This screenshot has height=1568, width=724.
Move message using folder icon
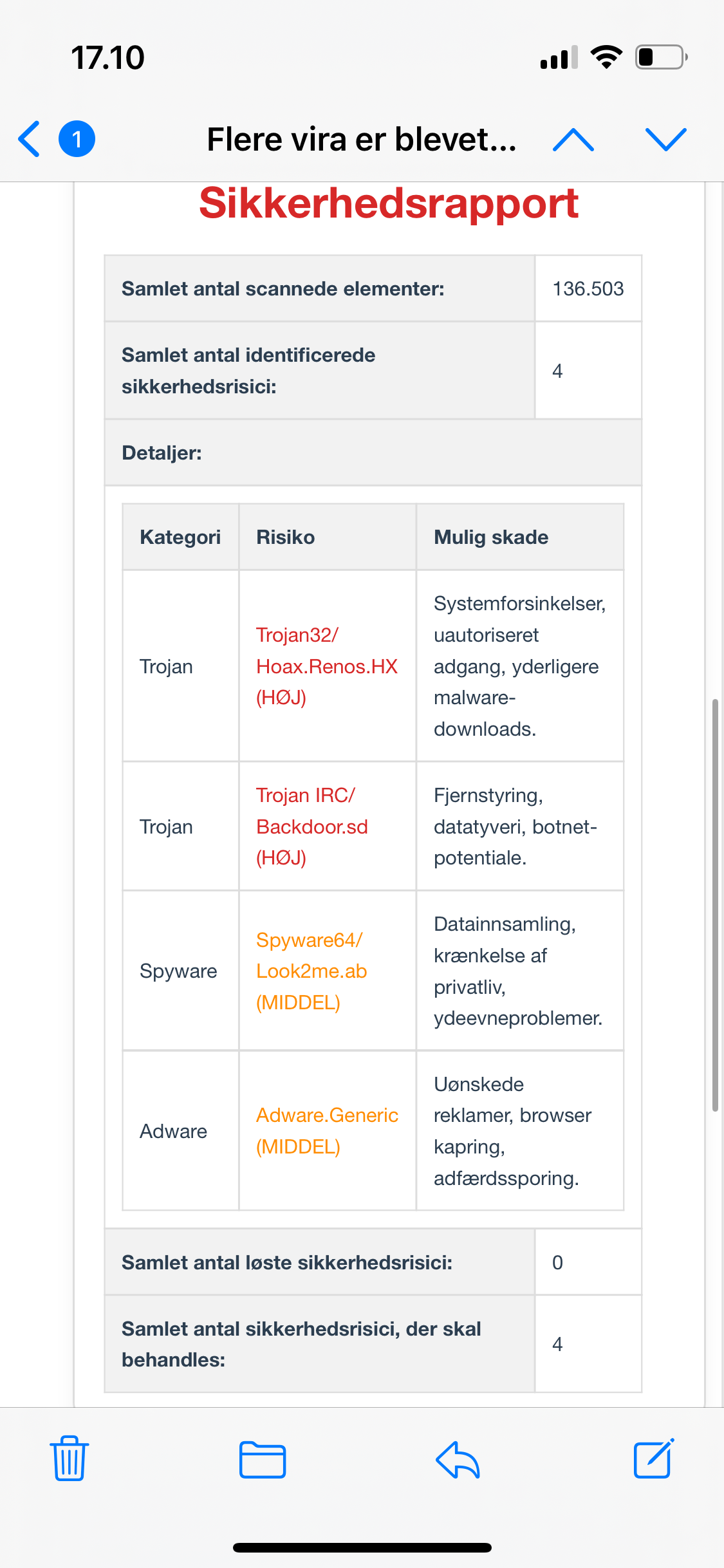[263, 1459]
